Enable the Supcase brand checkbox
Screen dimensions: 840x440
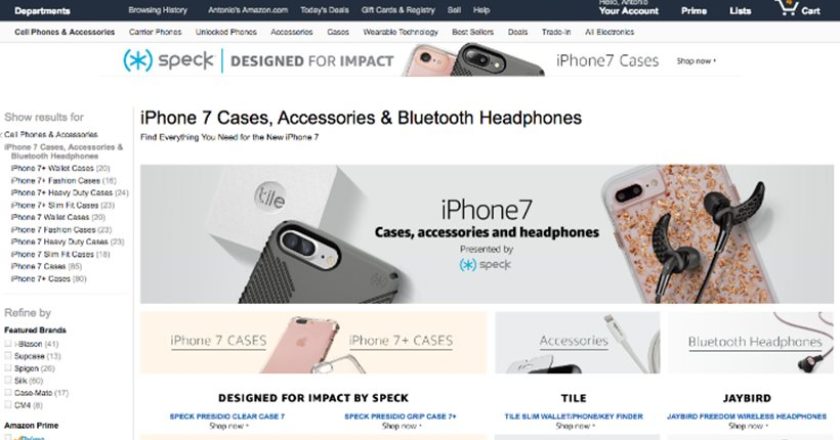pyautogui.click(x=8, y=356)
